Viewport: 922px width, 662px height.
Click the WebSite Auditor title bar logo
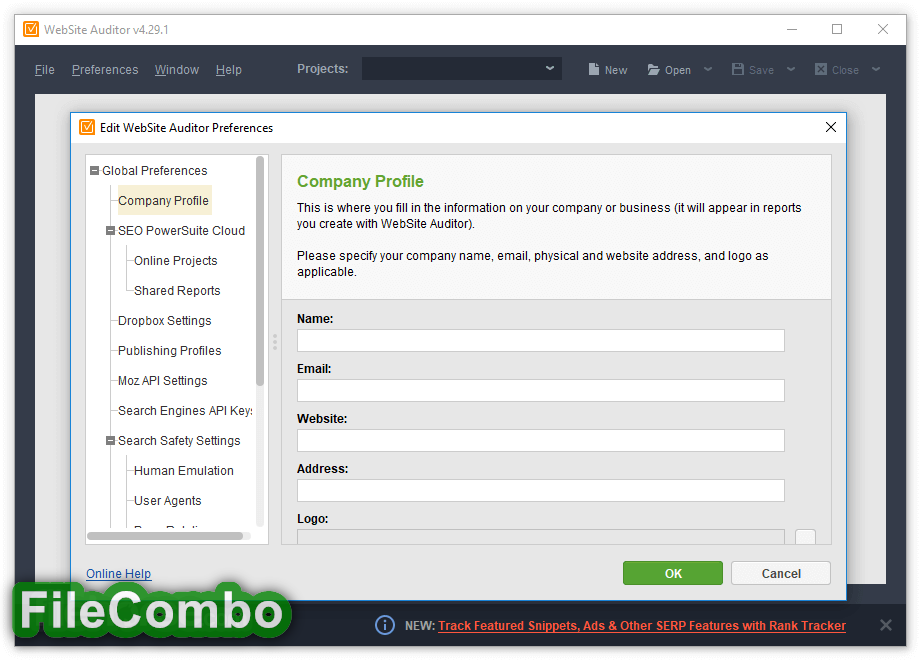(31, 29)
